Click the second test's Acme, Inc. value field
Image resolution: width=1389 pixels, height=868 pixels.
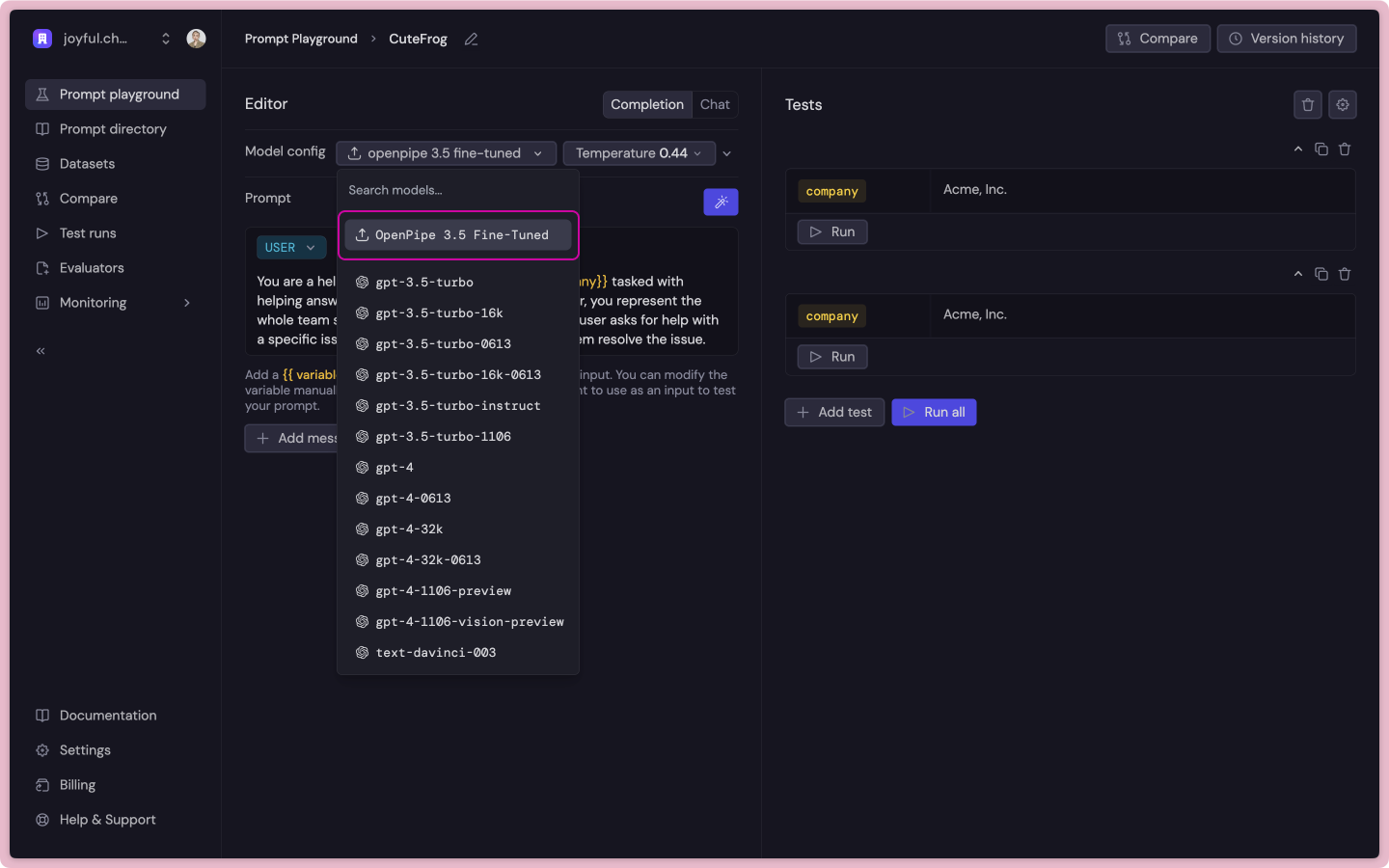(1142, 315)
